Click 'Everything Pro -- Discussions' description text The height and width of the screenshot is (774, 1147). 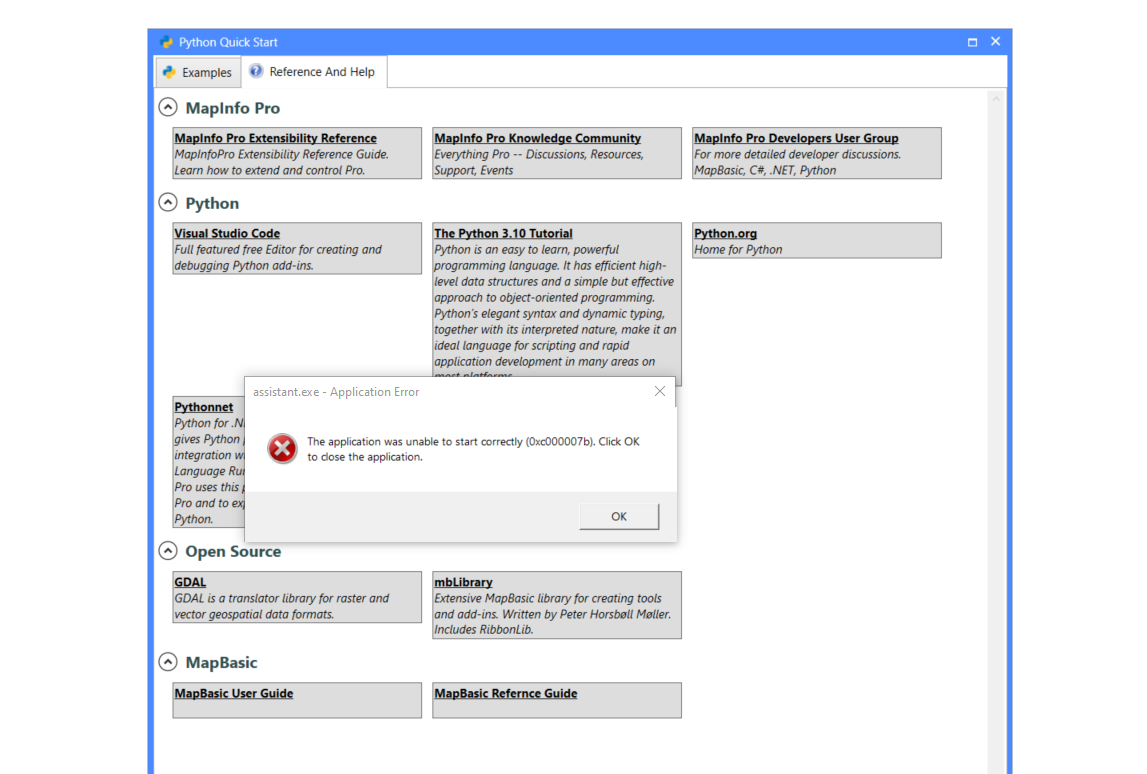click(x=538, y=162)
